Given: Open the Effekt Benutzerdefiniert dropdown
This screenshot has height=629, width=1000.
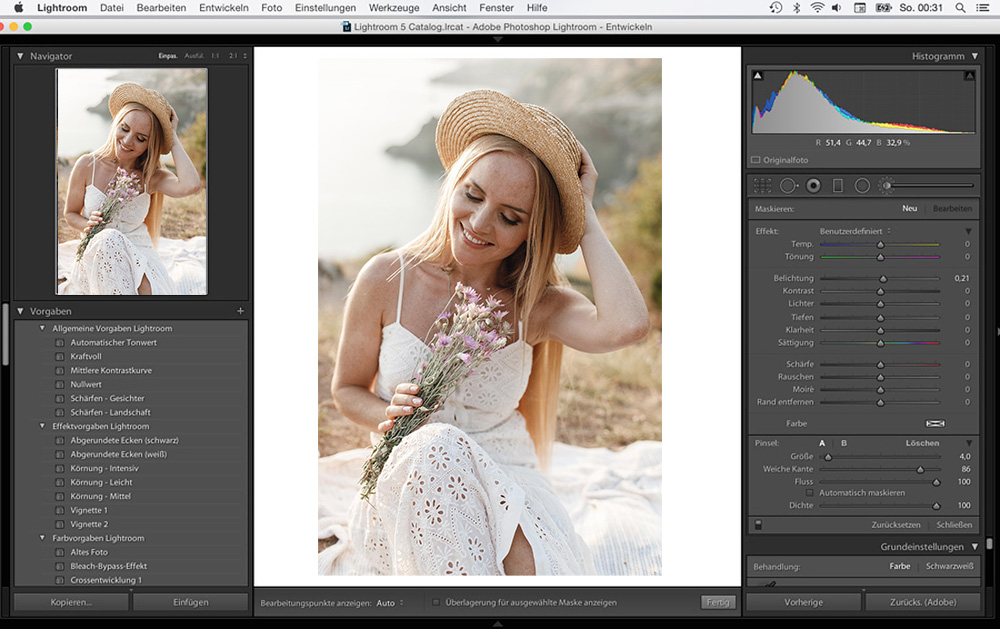Looking at the screenshot, I should 855,231.
